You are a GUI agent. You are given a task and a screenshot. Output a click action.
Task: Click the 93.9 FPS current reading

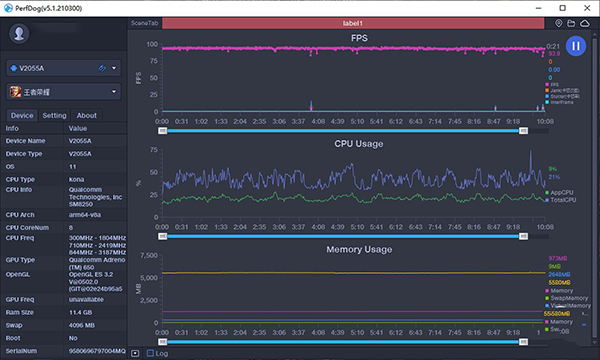tap(554, 54)
